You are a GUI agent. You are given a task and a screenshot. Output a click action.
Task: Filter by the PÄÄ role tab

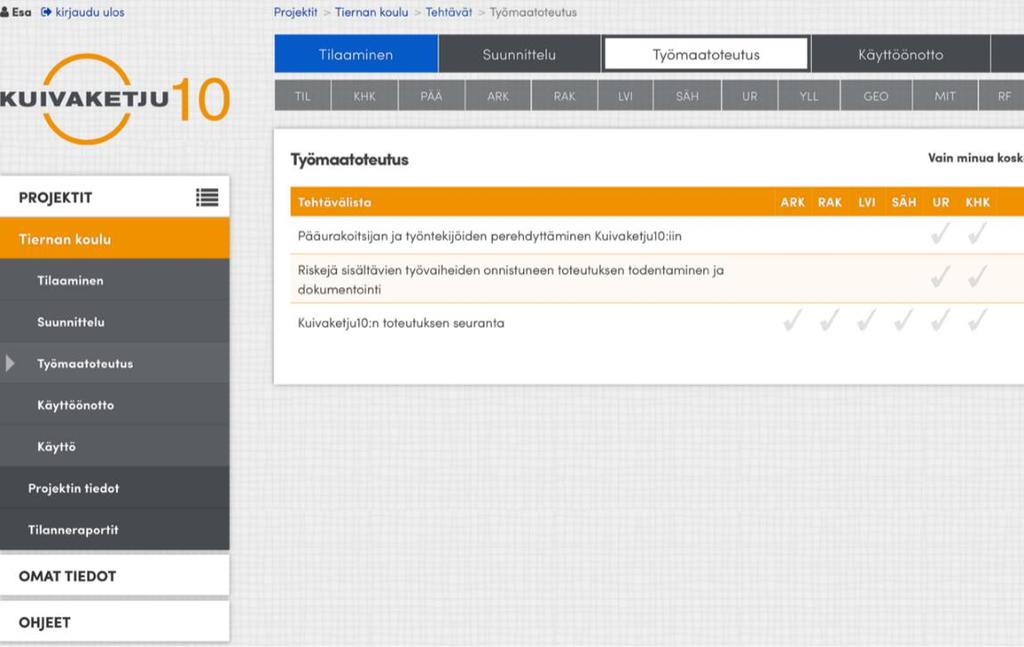[431, 96]
